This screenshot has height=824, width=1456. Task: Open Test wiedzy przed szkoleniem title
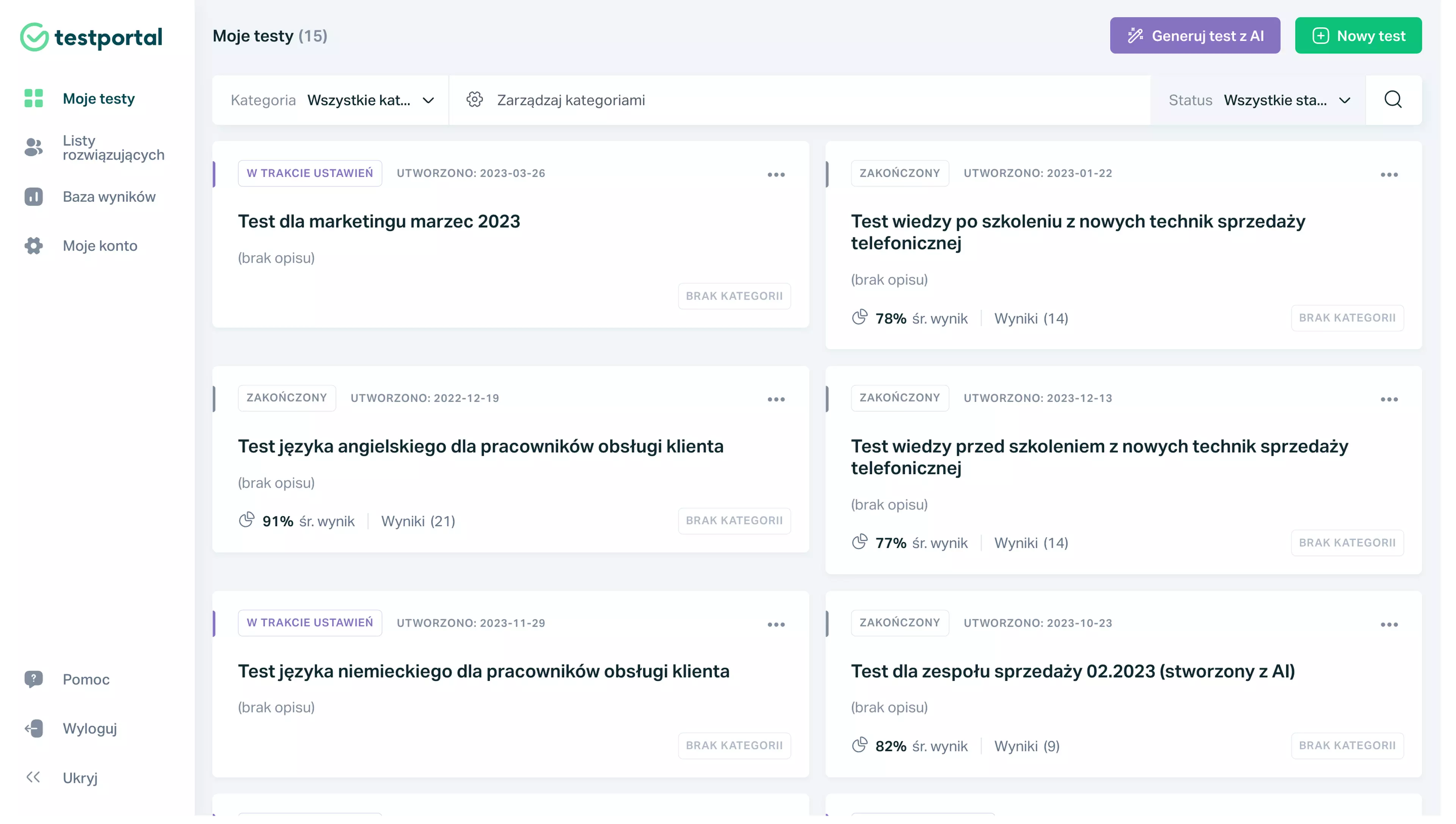click(1100, 457)
